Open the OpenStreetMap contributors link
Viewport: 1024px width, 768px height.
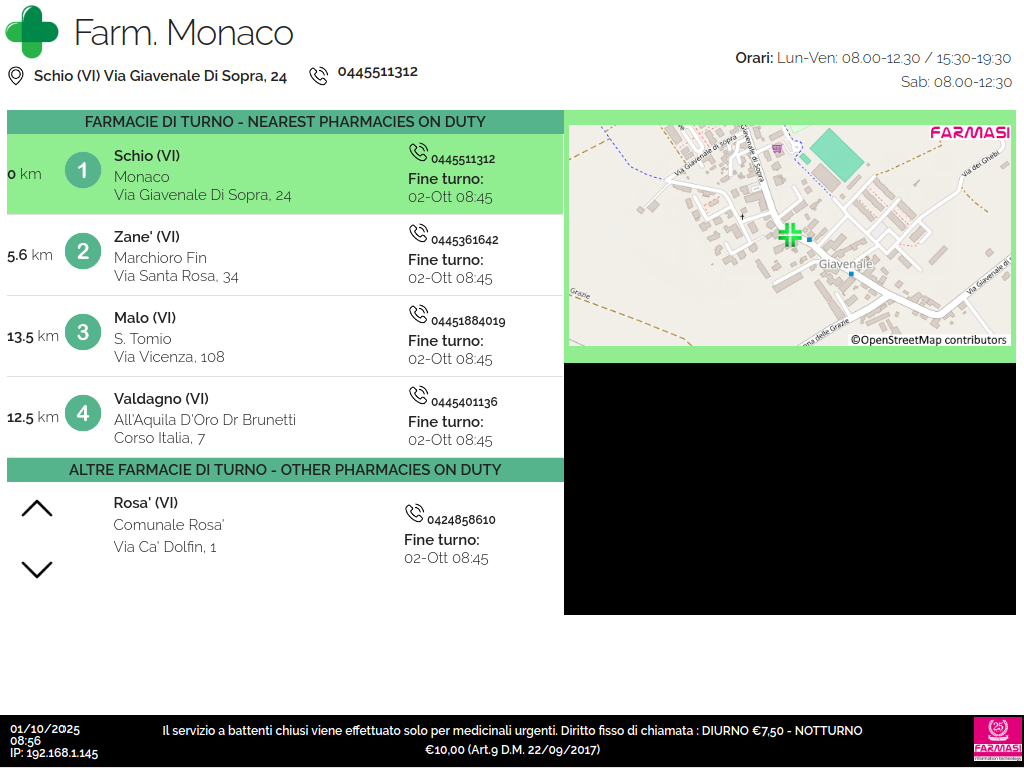(x=929, y=340)
